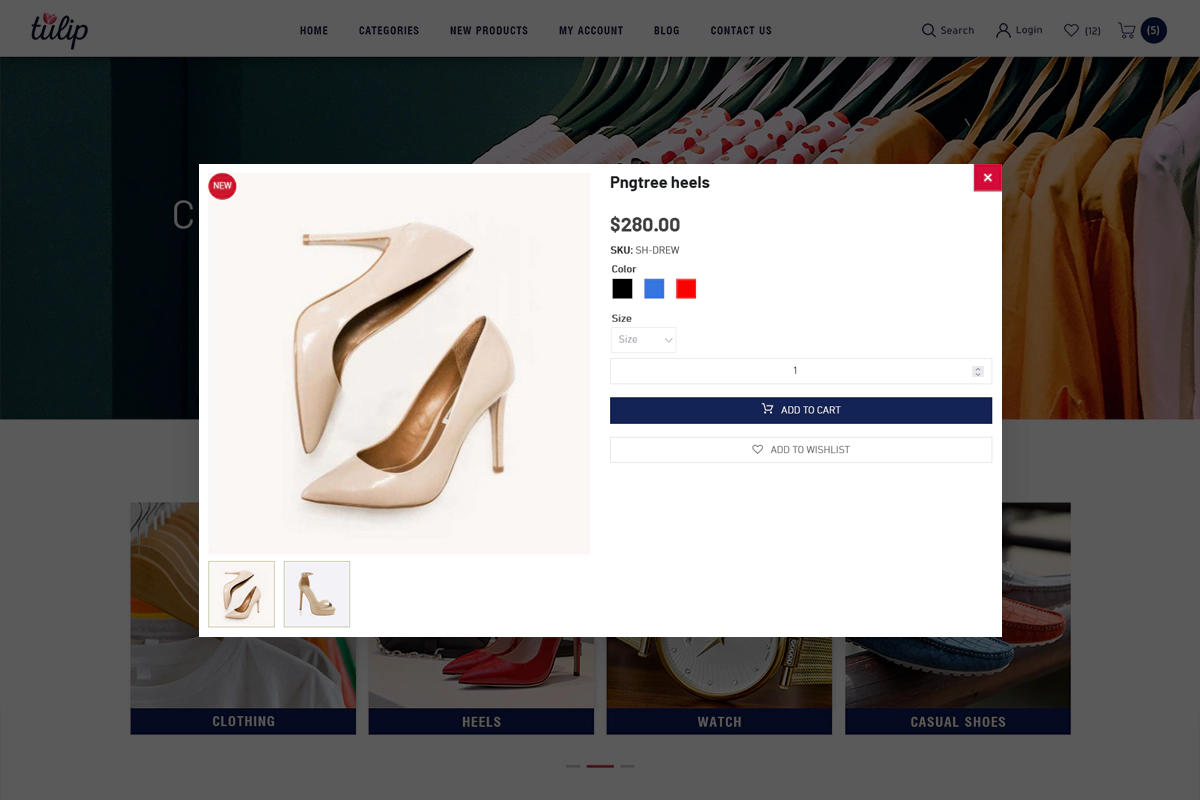
Task: Select the first carousel pagination dash
Action: point(573,766)
